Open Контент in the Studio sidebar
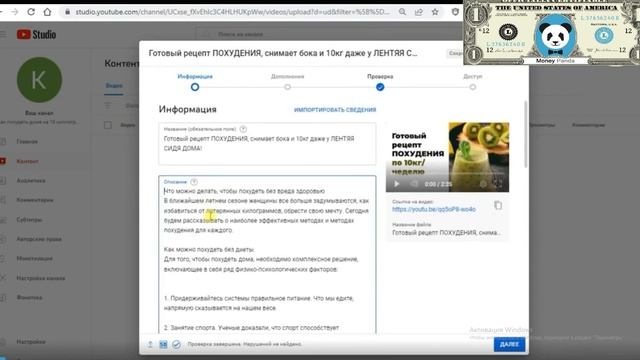Viewport: 640px width, 360px height. (x=27, y=161)
